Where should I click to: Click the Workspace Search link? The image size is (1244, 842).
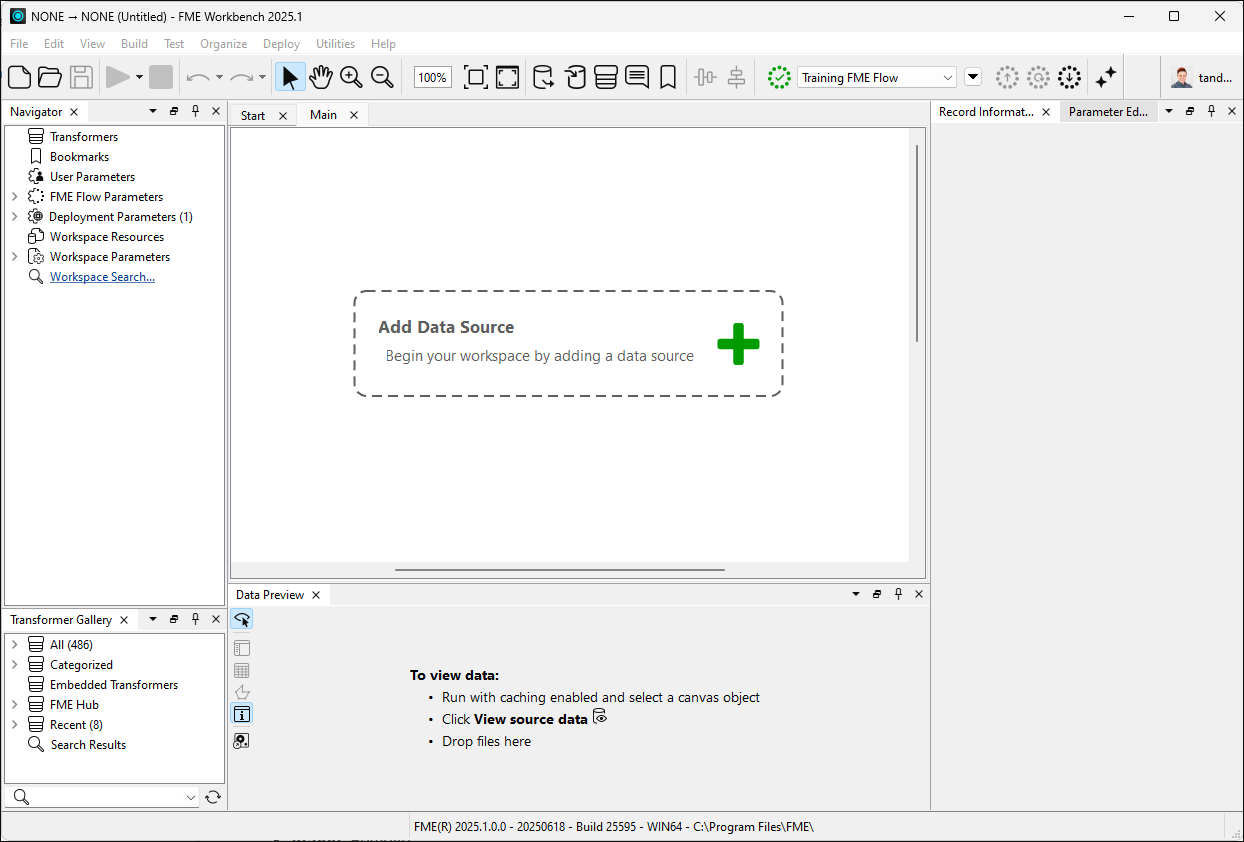click(102, 277)
